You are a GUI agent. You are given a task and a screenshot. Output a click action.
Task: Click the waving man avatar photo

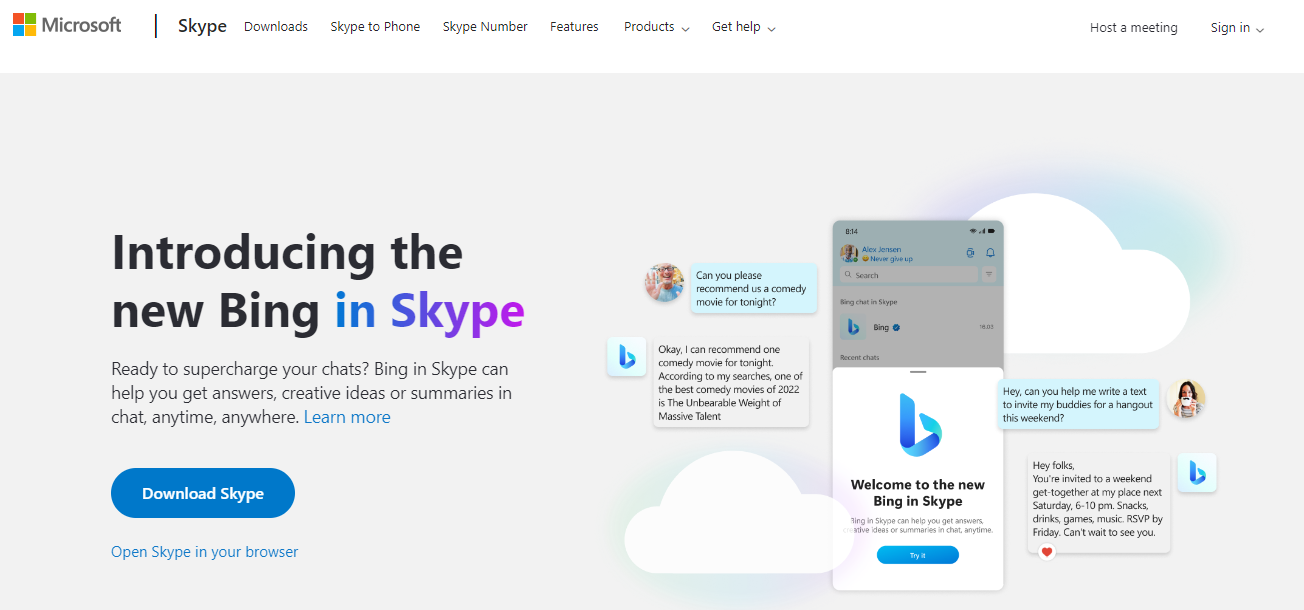664,282
